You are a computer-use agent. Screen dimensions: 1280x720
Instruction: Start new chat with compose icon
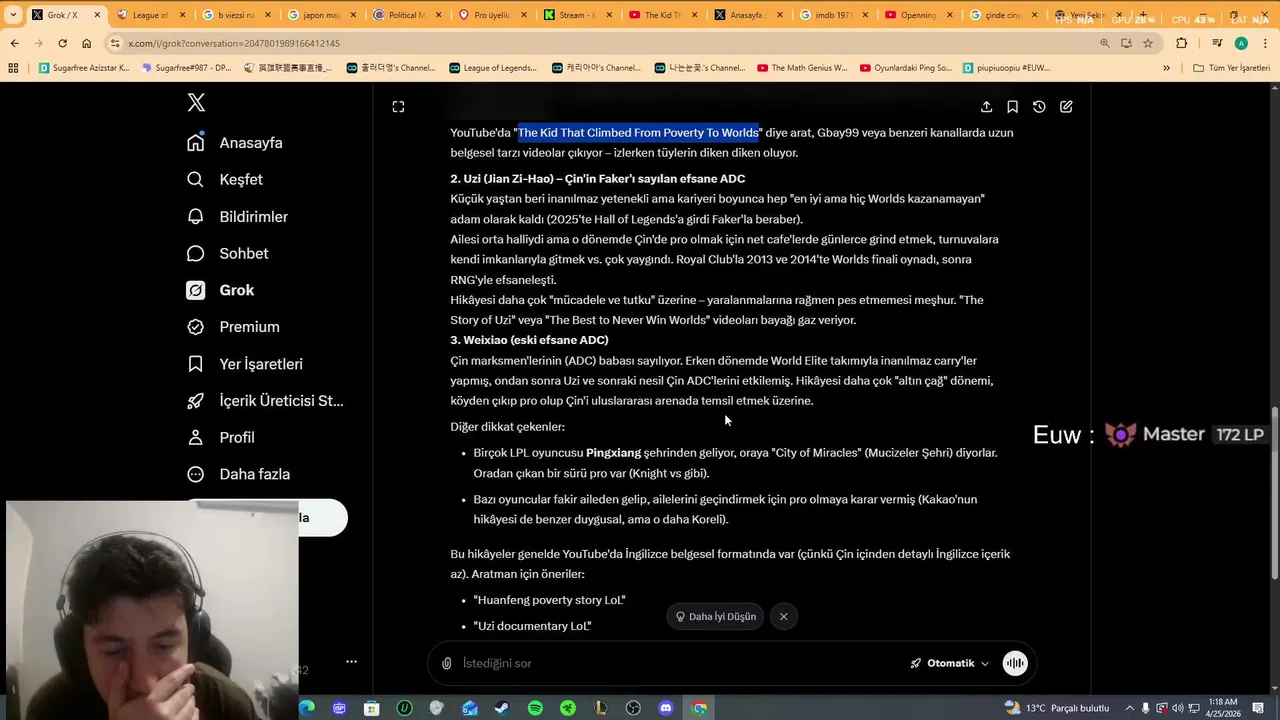point(1066,107)
